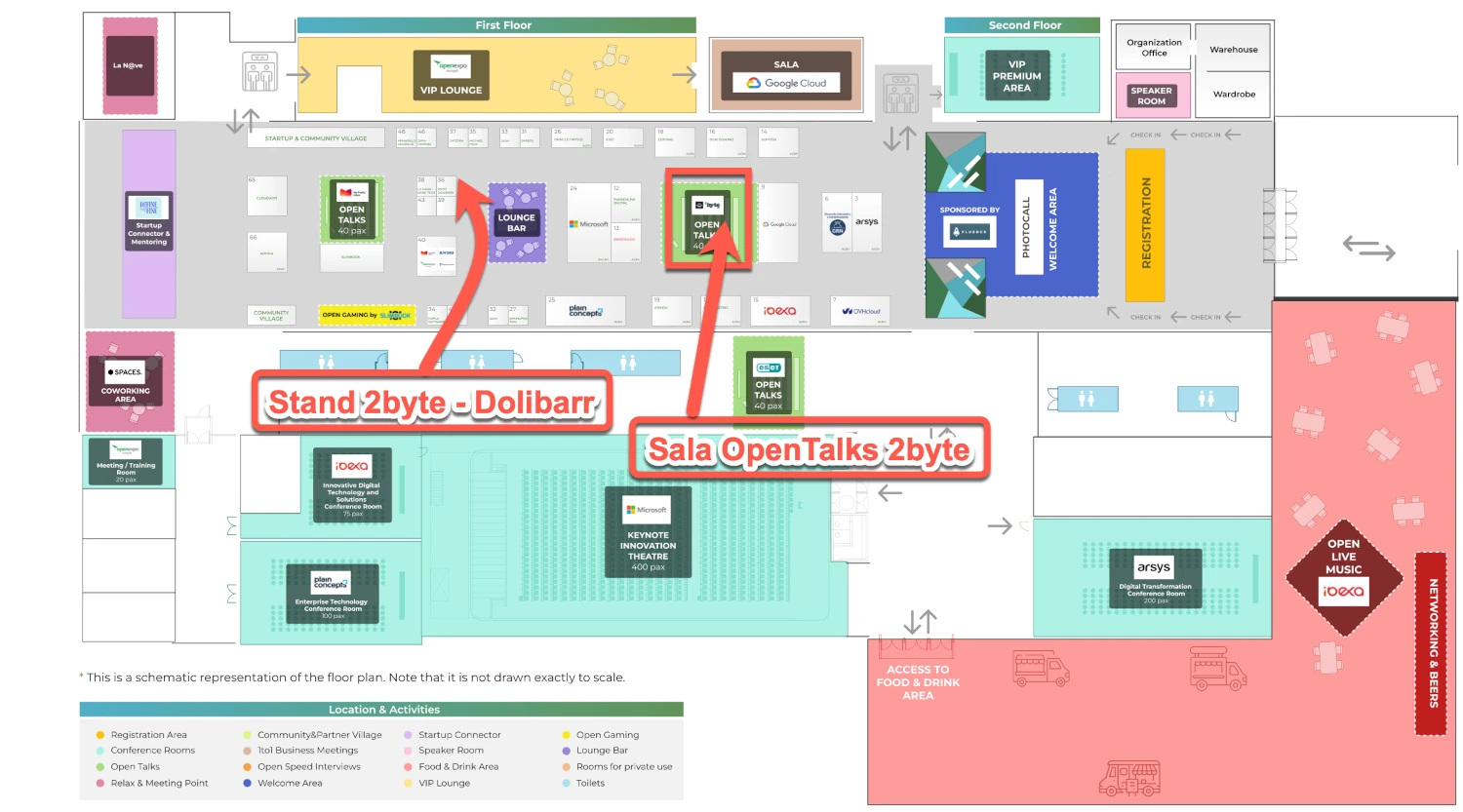Select 'Open Speed Interviews' legend text
This screenshot has height=812, width=1463.
(x=309, y=767)
